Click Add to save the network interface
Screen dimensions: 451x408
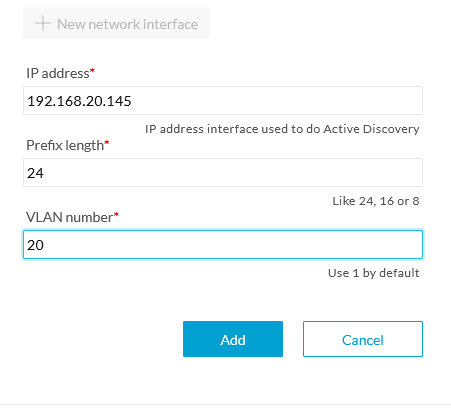click(x=233, y=339)
